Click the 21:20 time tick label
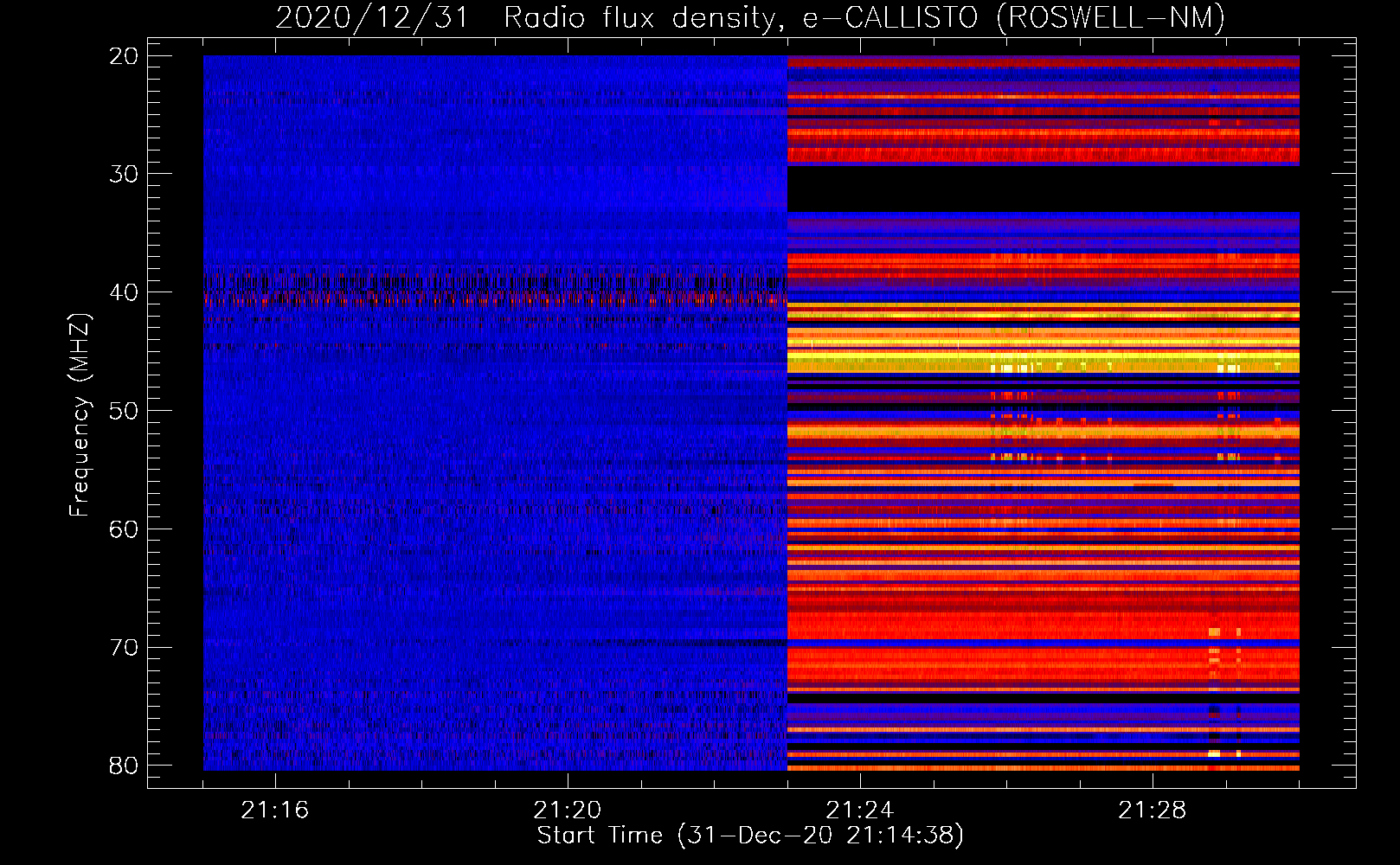The width and height of the screenshot is (1400, 865). (568, 811)
